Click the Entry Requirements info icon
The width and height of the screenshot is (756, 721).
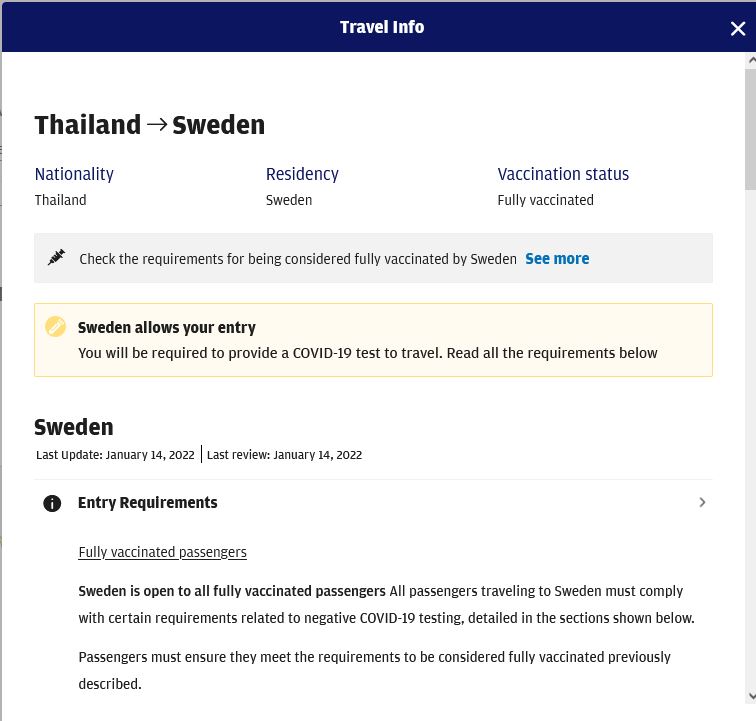(x=53, y=503)
